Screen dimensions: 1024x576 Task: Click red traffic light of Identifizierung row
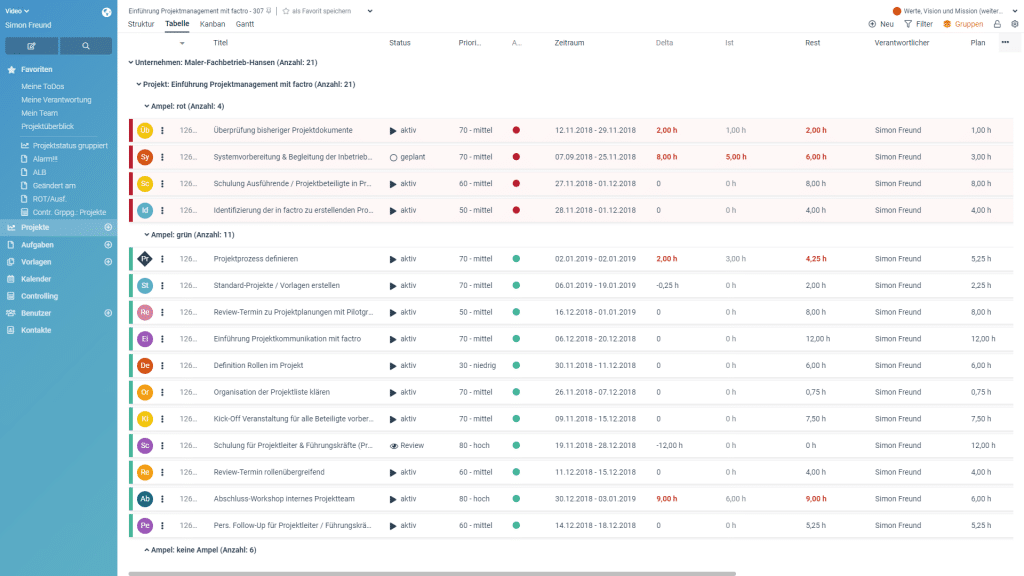pos(516,210)
